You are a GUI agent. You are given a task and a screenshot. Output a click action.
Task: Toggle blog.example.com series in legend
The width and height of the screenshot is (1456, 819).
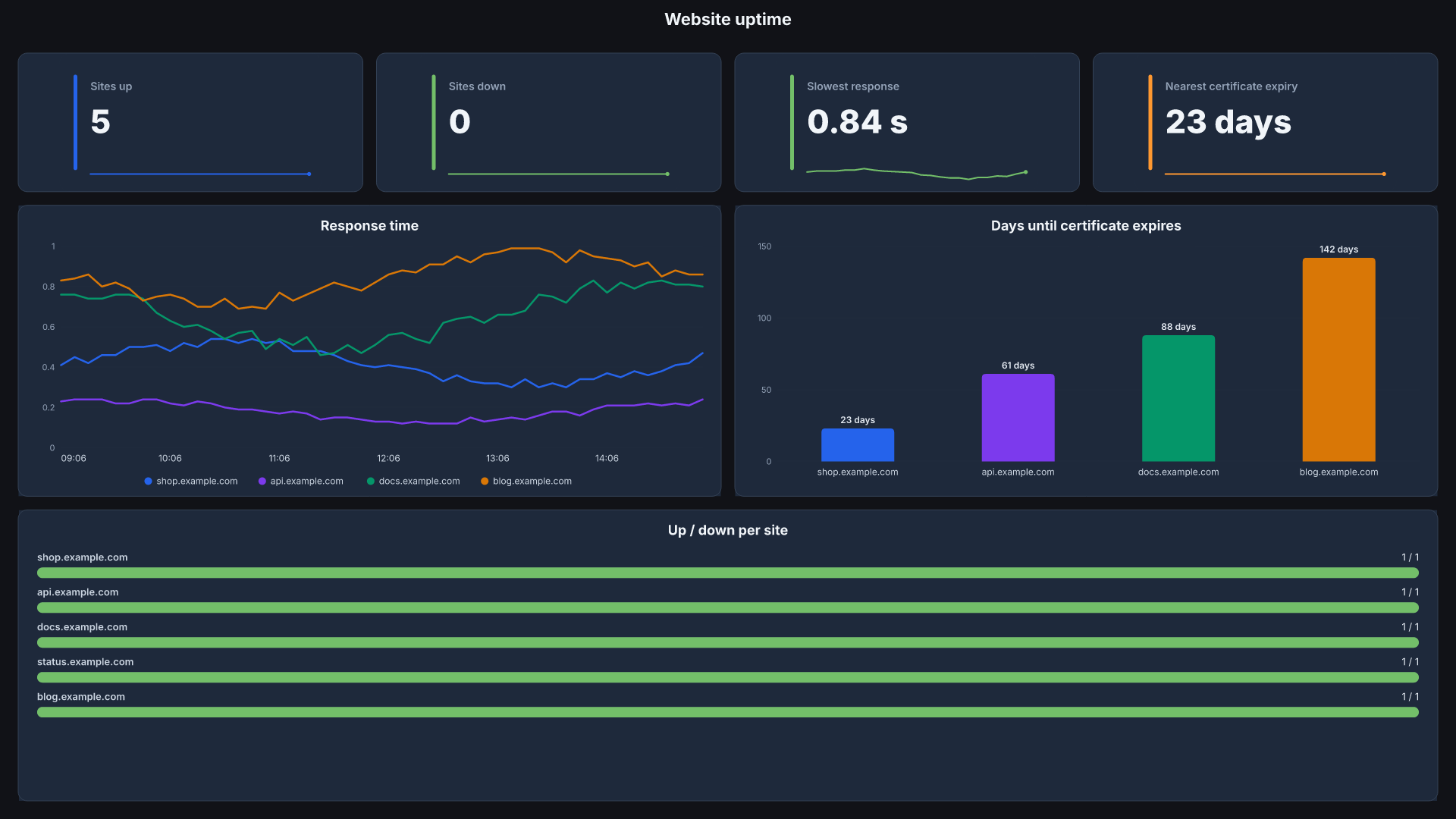[x=526, y=481]
